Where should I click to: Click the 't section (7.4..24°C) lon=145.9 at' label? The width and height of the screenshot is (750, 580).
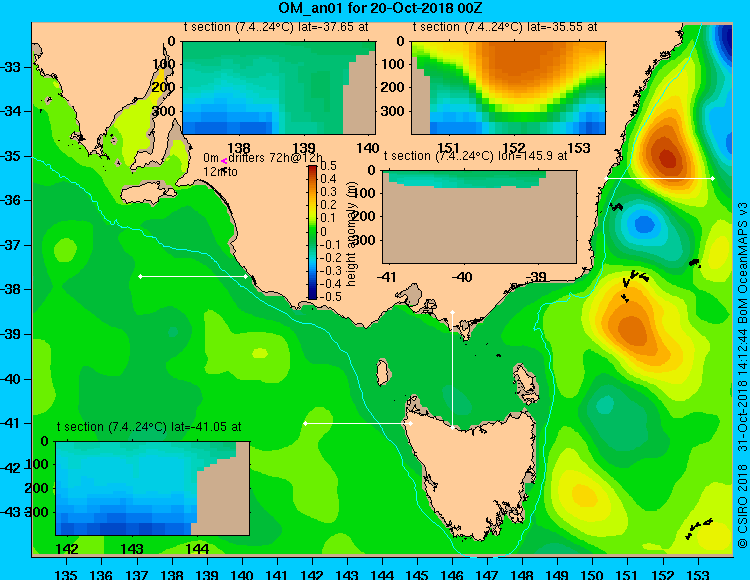click(x=475, y=156)
